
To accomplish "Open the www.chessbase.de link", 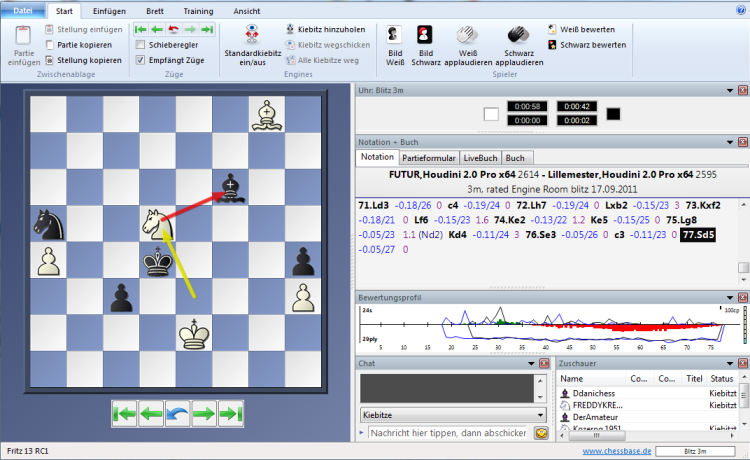I will tap(617, 451).
